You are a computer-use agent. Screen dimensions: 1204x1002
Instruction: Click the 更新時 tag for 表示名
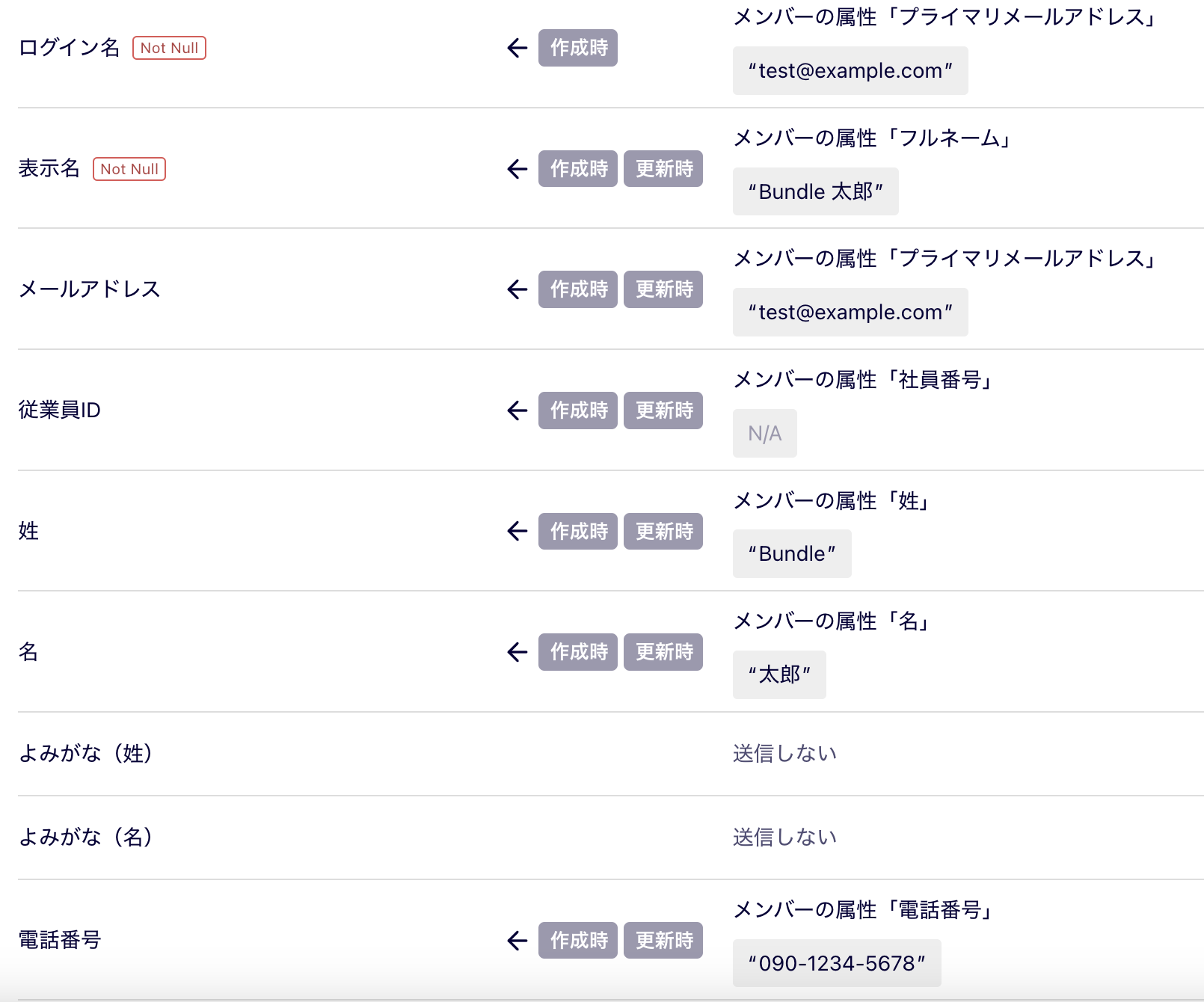[663, 169]
